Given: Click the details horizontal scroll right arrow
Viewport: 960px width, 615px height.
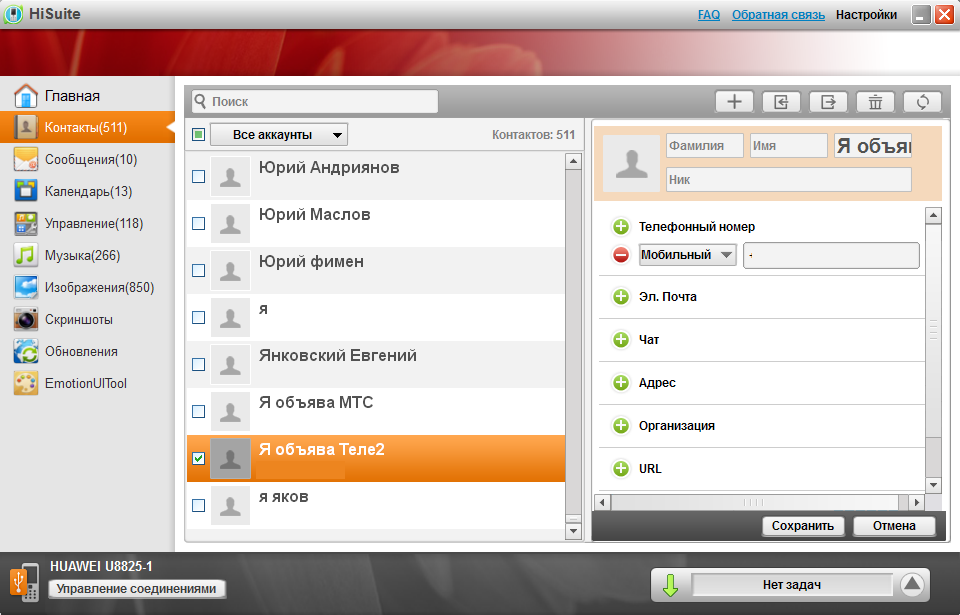Looking at the screenshot, I should [917, 502].
